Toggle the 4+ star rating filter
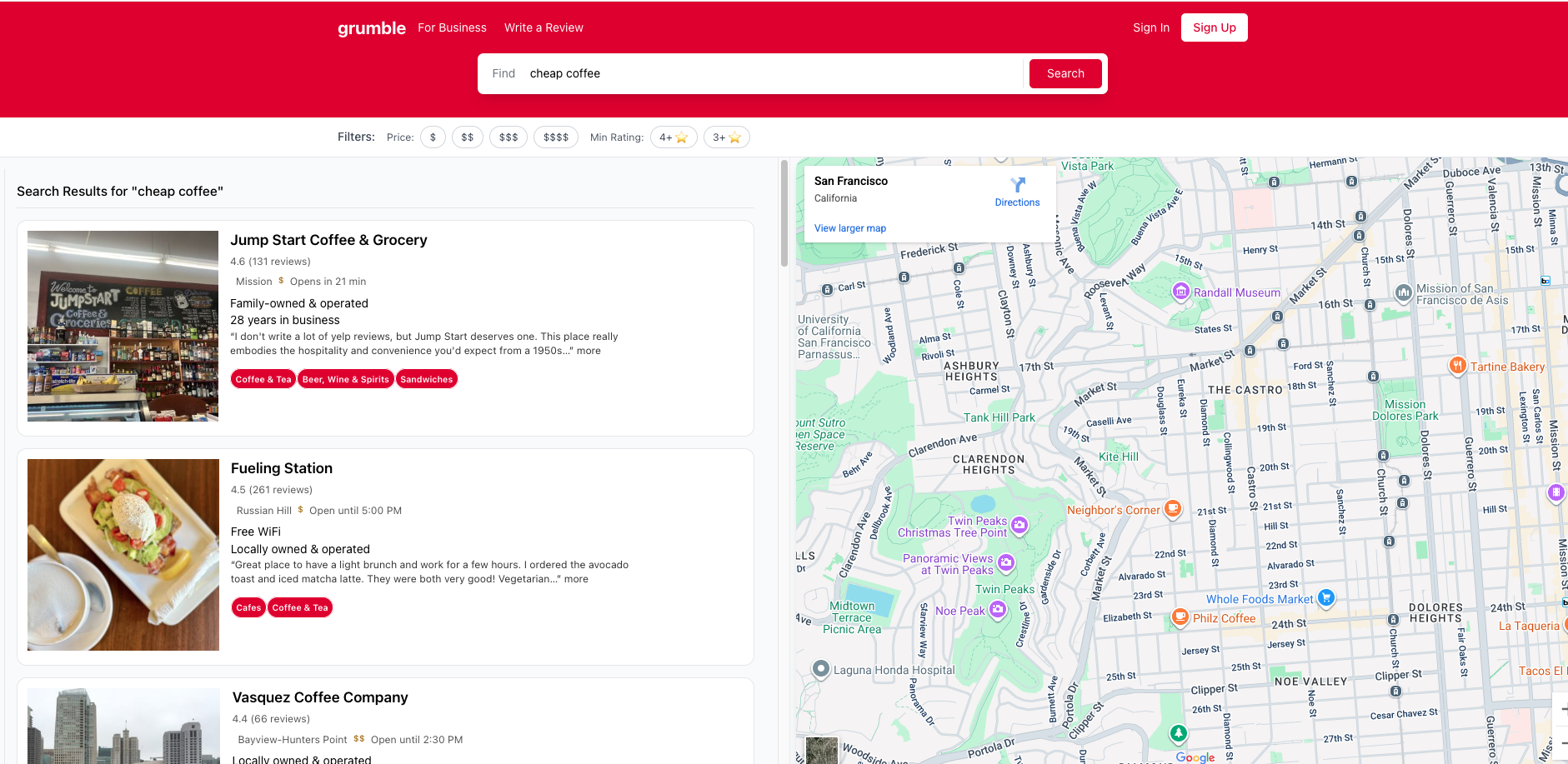 pyautogui.click(x=674, y=137)
